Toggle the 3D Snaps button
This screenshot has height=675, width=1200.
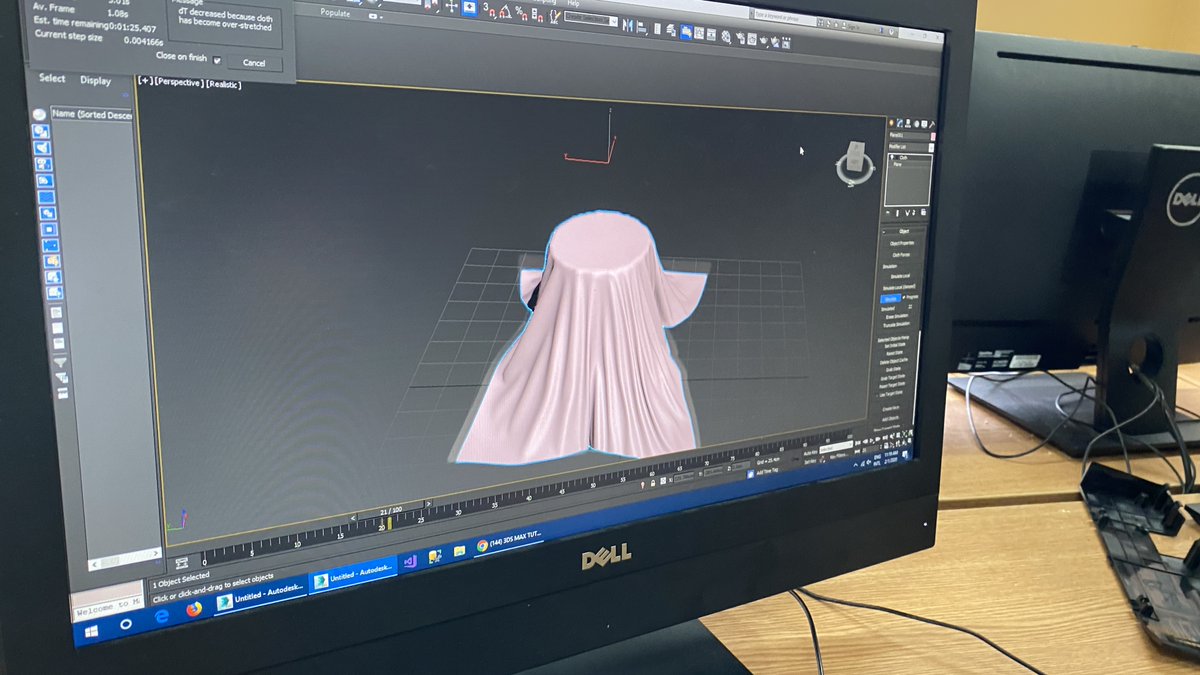[x=489, y=10]
